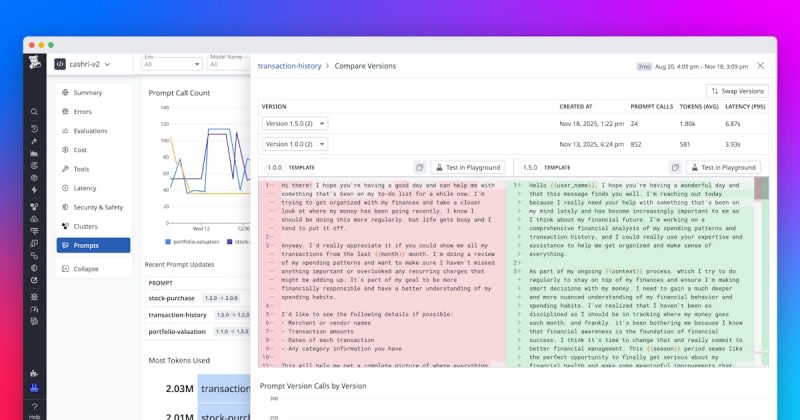Go to the Clusters section
The height and width of the screenshot is (420, 800).
point(86,226)
